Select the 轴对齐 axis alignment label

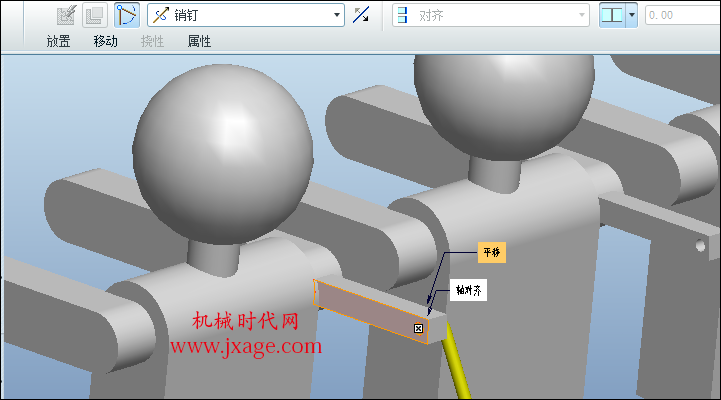pyautogui.click(x=468, y=290)
